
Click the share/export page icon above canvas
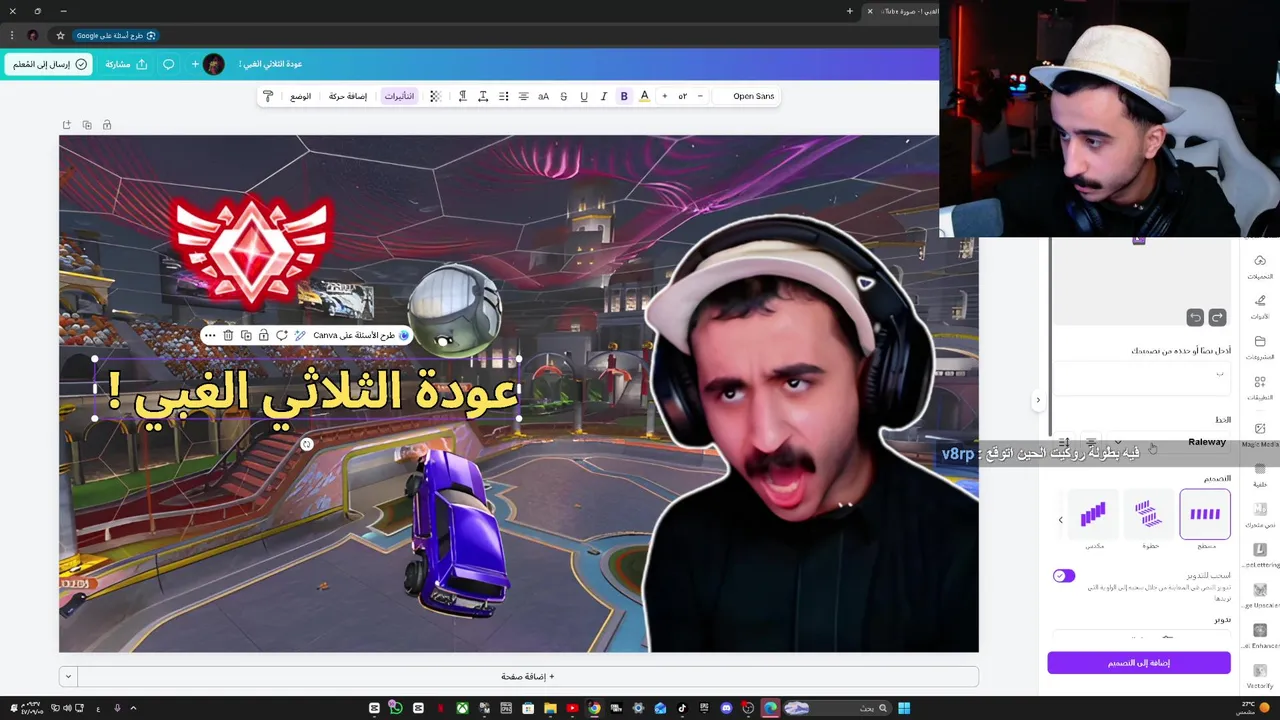coord(67,125)
